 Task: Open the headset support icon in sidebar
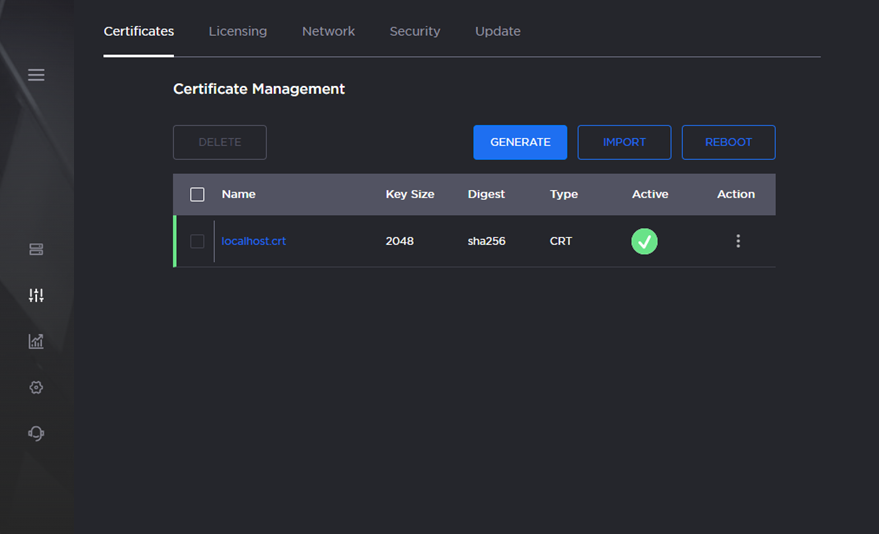[x=36, y=433]
